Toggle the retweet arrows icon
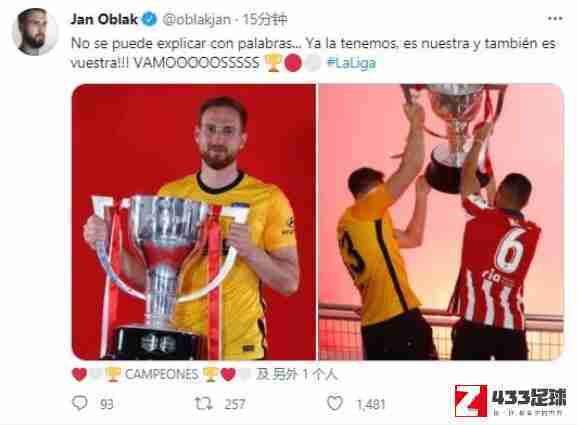The image size is (578, 425). tap(203, 404)
